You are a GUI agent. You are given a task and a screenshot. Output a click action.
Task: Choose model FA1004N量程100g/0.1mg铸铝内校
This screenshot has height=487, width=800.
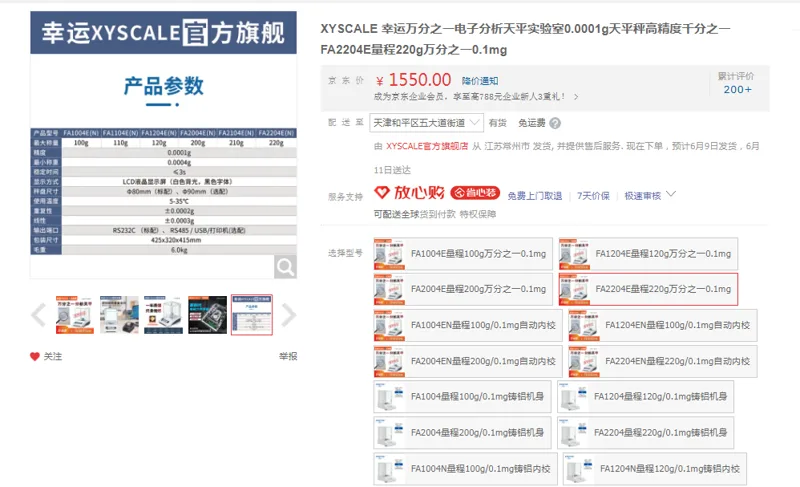tap(465, 469)
